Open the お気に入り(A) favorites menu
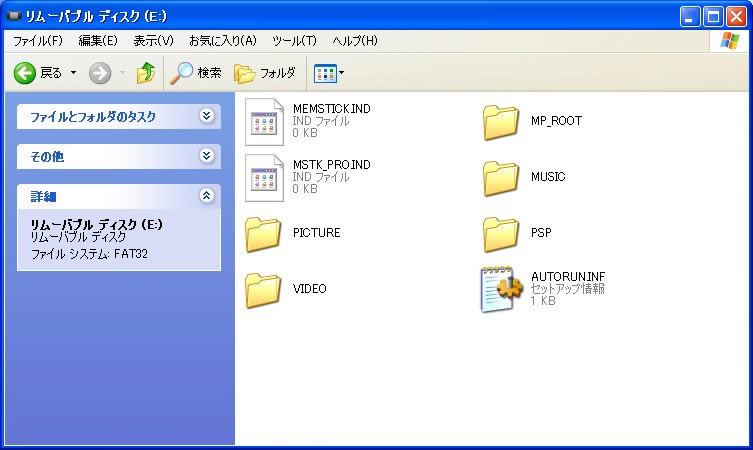This screenshot has height=450, width=753. [222, 41]
